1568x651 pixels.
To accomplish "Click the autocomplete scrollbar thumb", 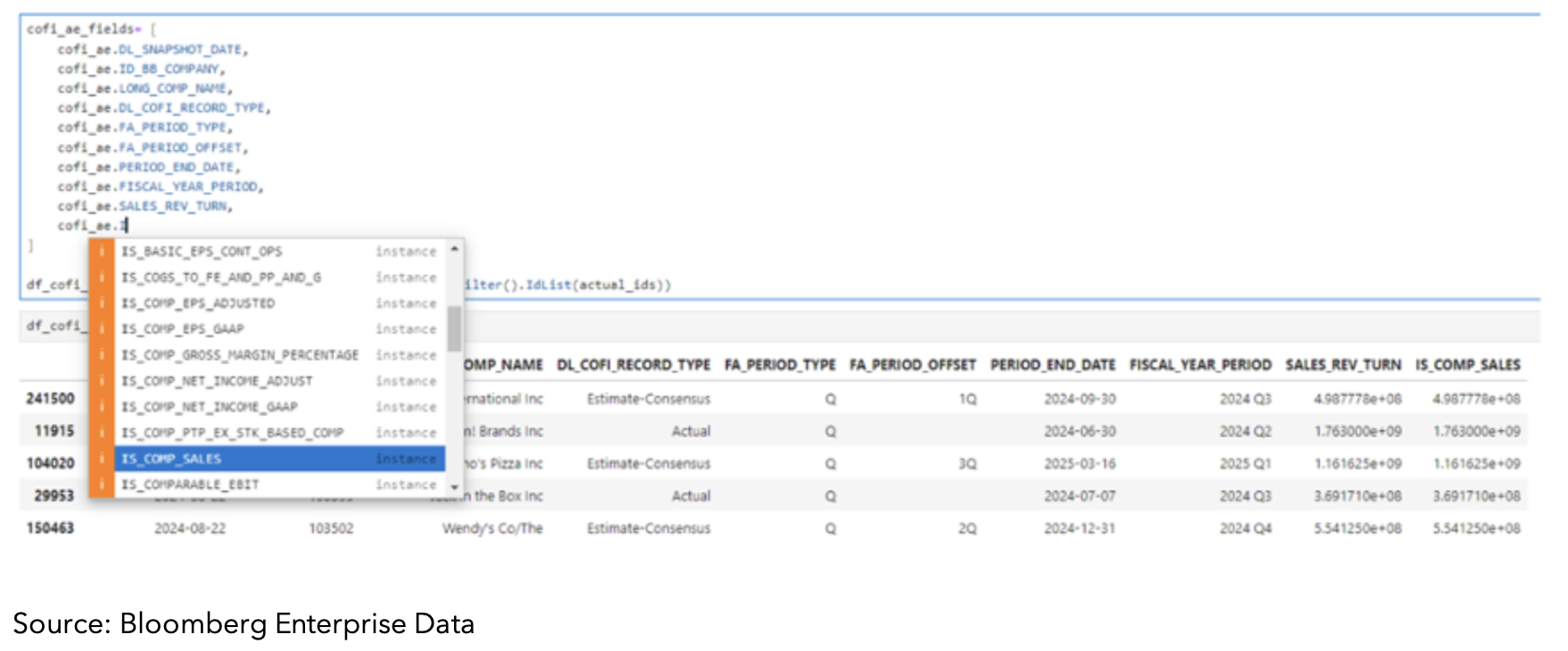I will coord(454,329).
